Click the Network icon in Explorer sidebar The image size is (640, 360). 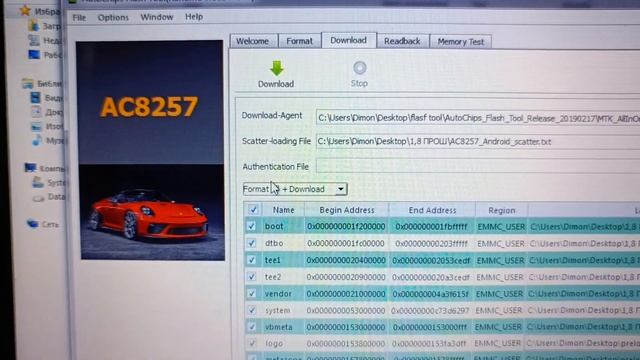point(32,224)
